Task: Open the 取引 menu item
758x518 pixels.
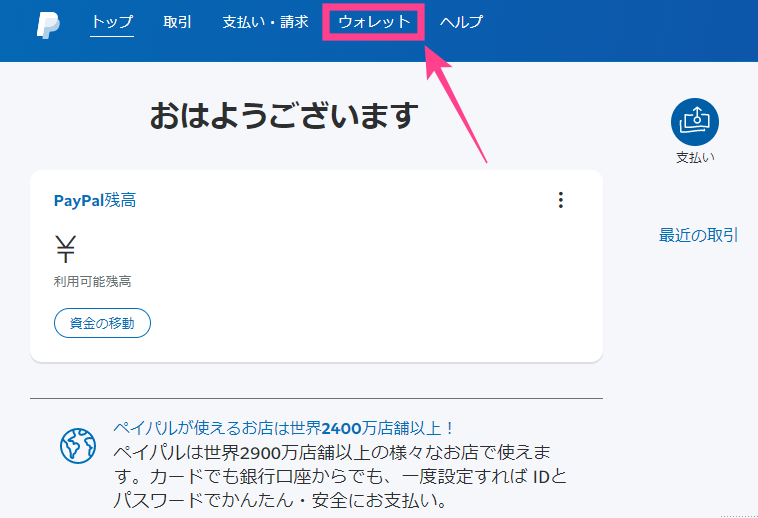Action: tap(177, 22)
